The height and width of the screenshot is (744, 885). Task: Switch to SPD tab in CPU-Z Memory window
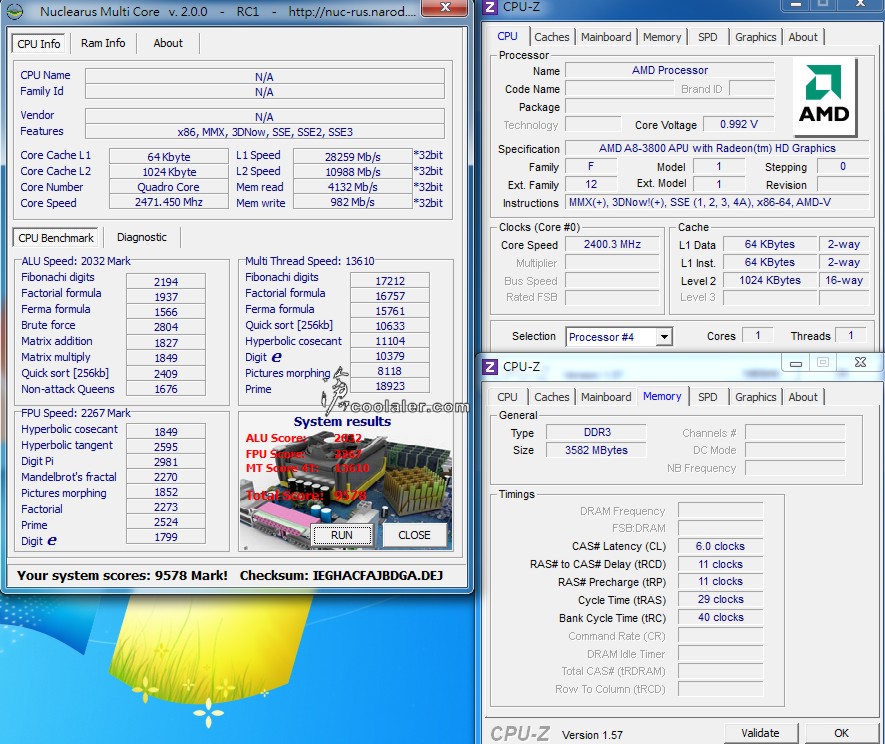(x=707, y=397)
